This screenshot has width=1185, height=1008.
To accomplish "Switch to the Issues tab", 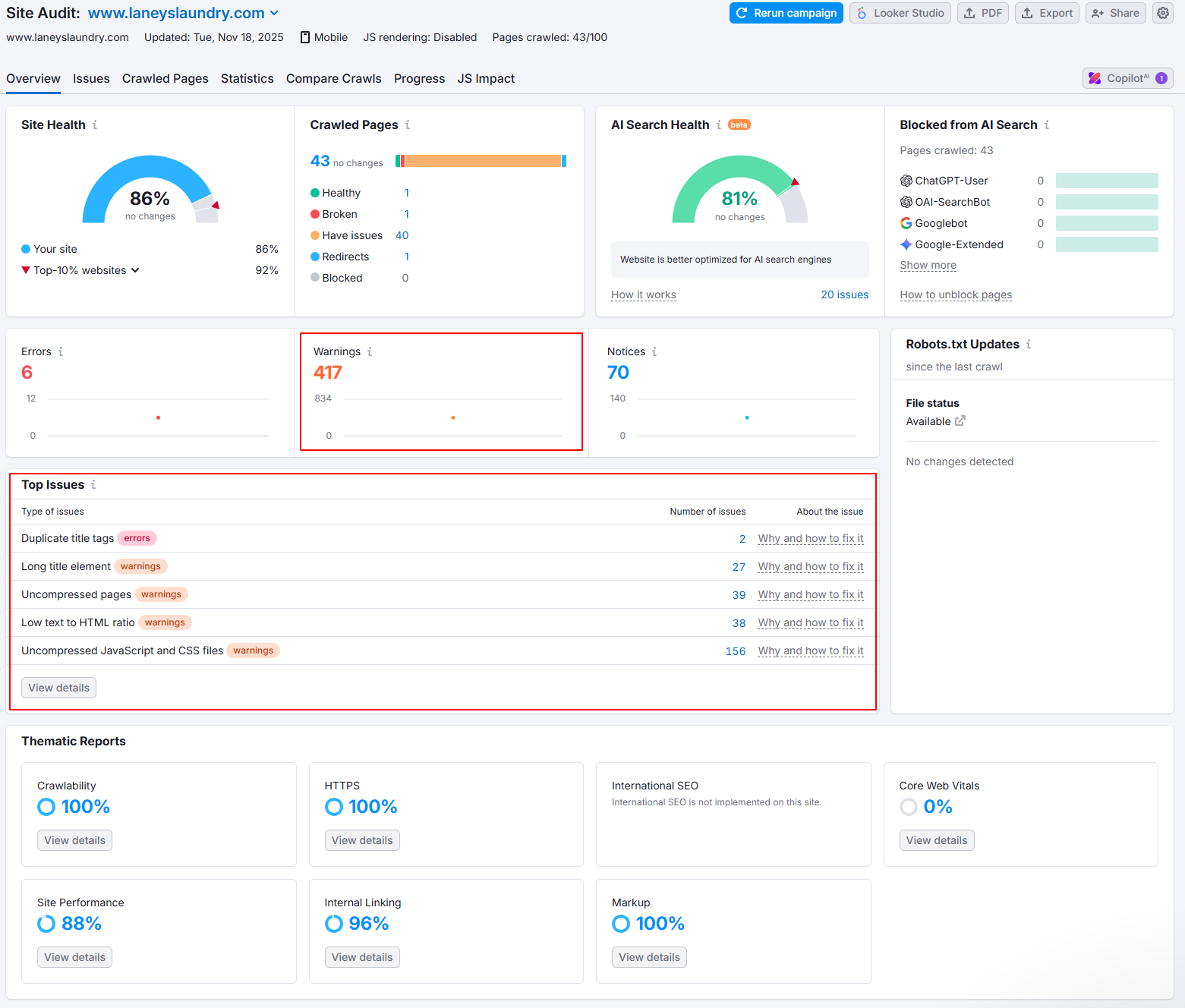I will point(91,79).
